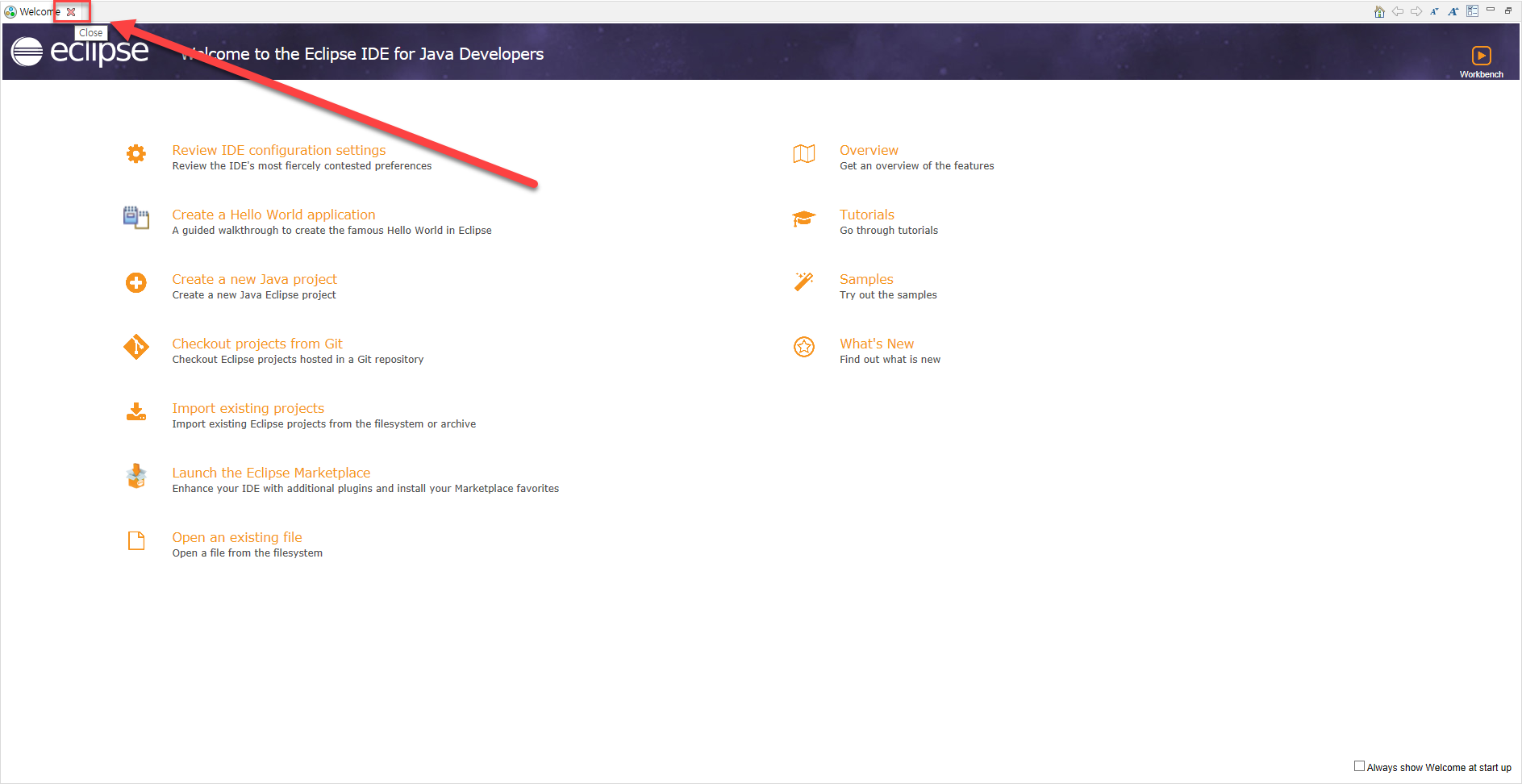The height and width of the screenshot is (784, 1522).
Task: Click the Overview map icon
Action: tap(804, 153)
